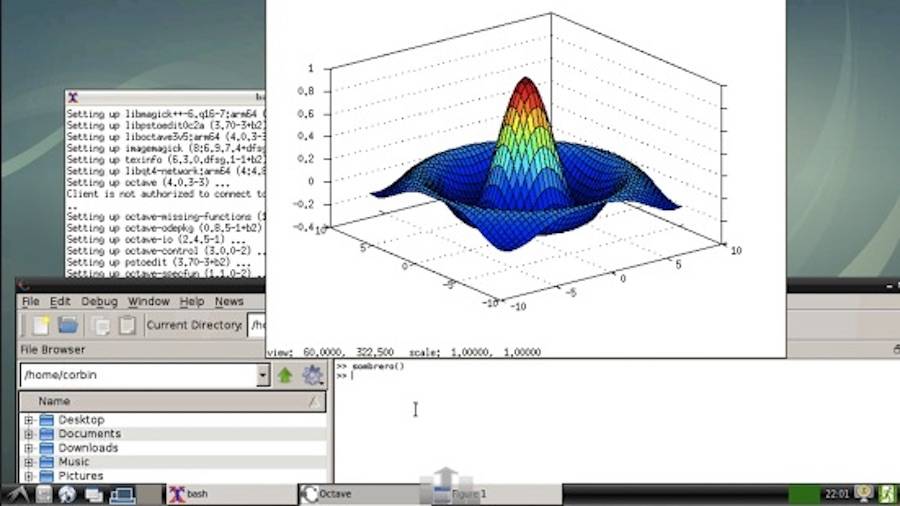Open the Debug menu
Screen dimensions: 900x506
(99, 301)
